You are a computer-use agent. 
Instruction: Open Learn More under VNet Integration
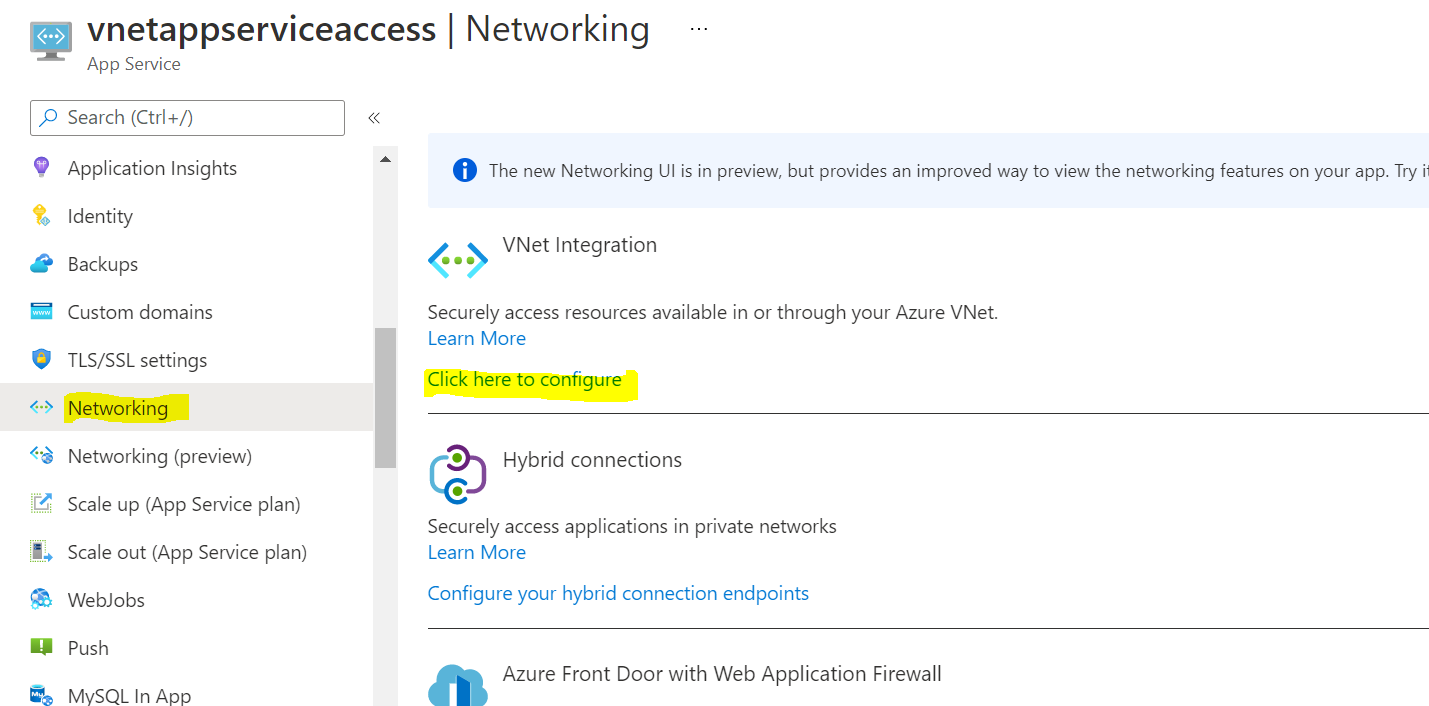[476, 338]
